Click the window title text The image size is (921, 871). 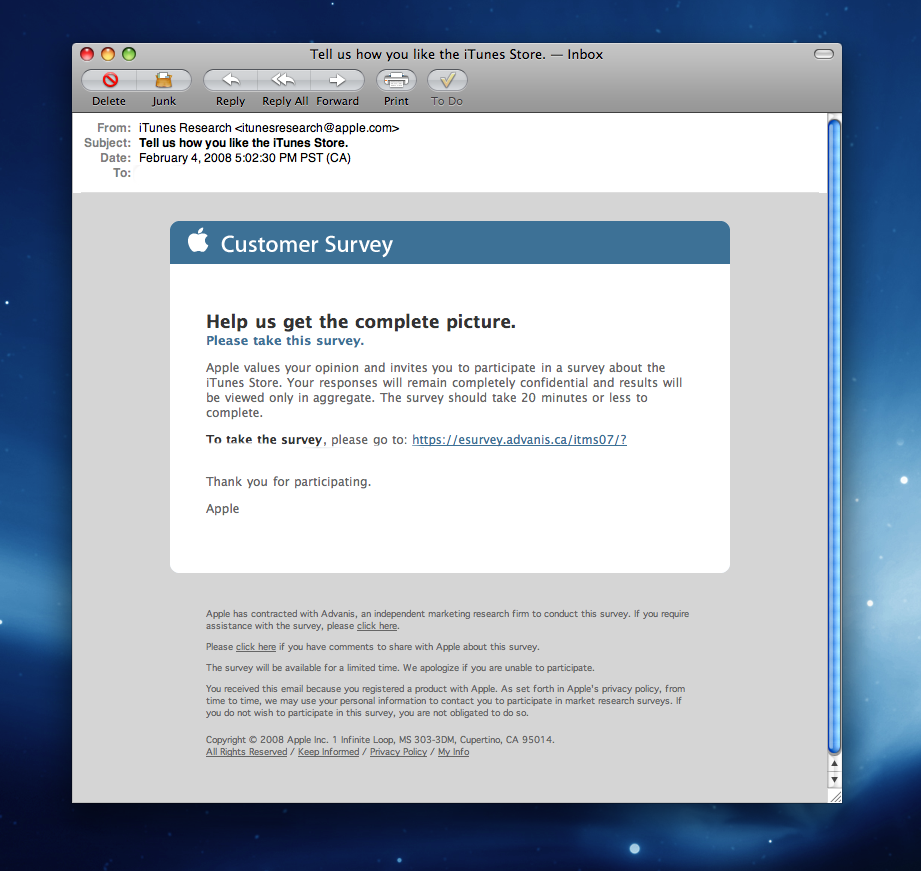[x=456, y=54]
